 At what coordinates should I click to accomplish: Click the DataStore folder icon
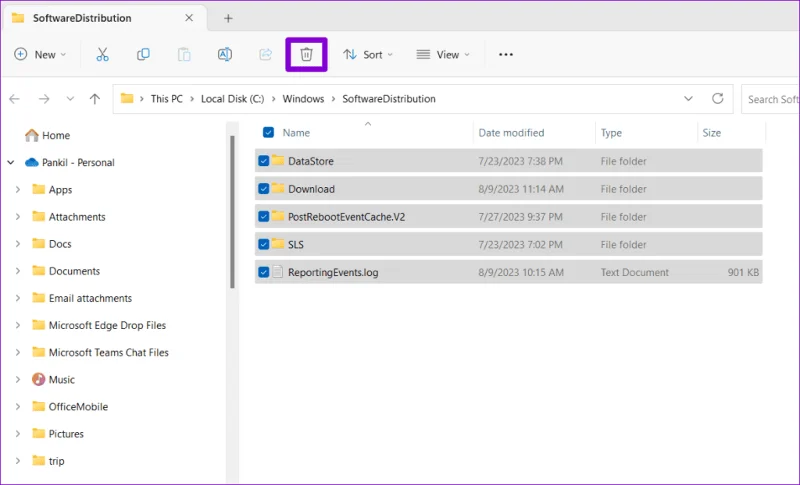(278, 161)
